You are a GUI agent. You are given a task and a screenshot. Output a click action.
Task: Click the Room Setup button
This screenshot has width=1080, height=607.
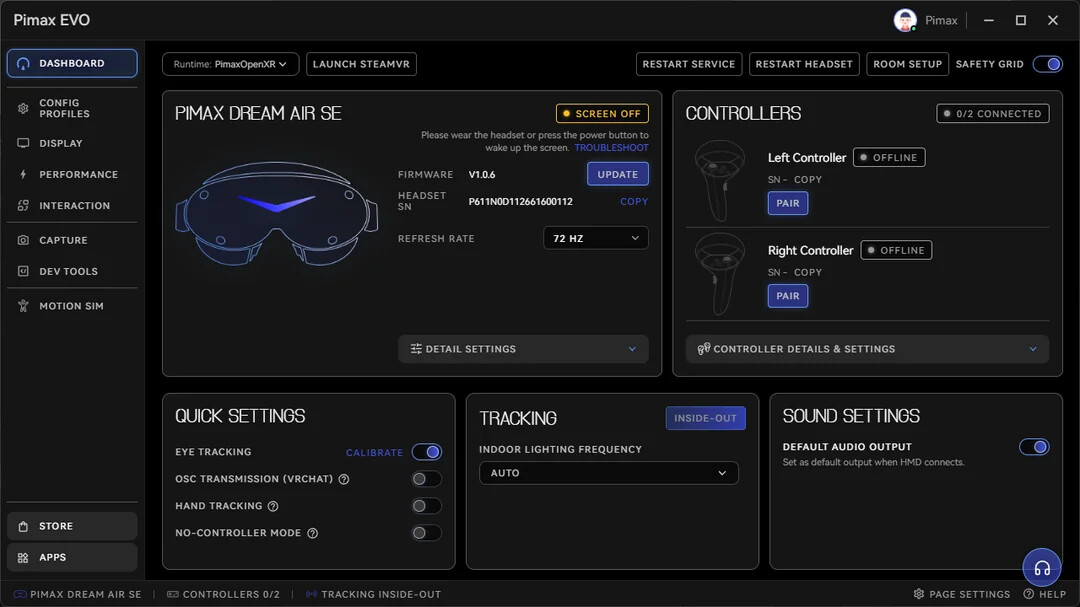pyautogui.click(x=907, y=64)
